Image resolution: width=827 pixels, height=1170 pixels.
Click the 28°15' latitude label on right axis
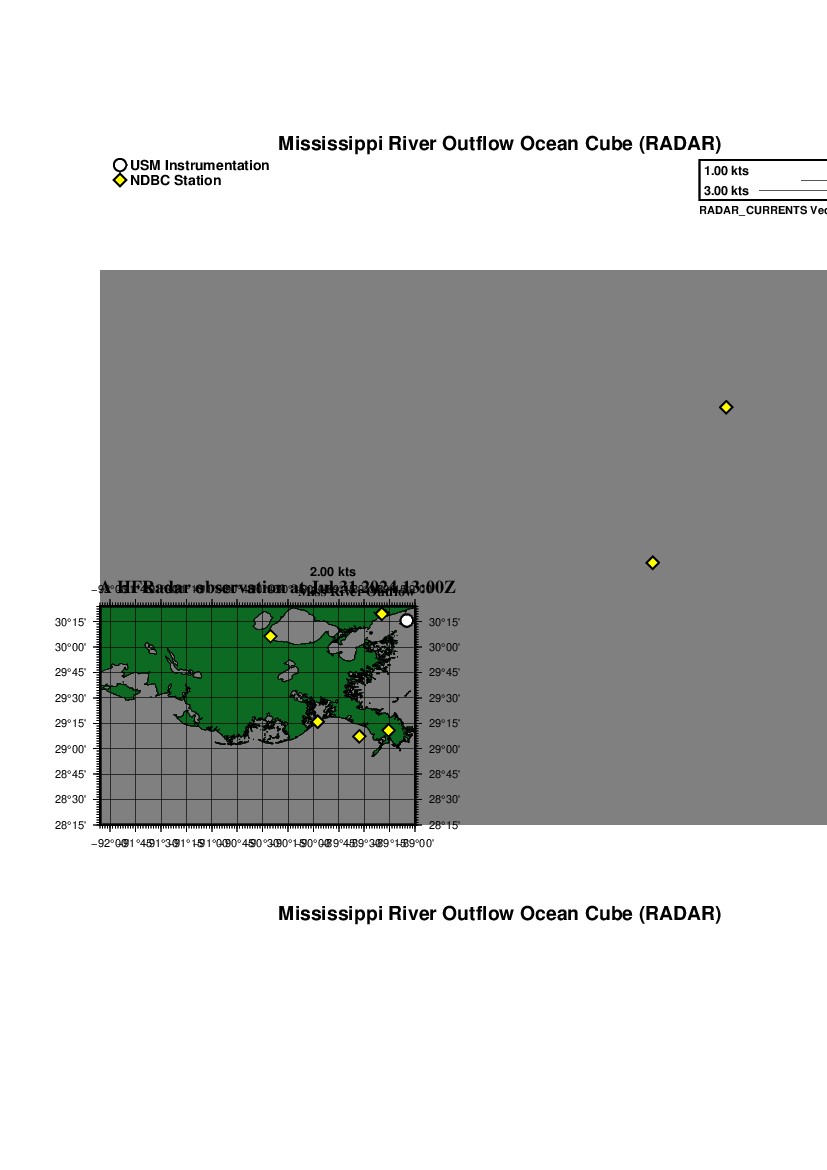(445, 825)
